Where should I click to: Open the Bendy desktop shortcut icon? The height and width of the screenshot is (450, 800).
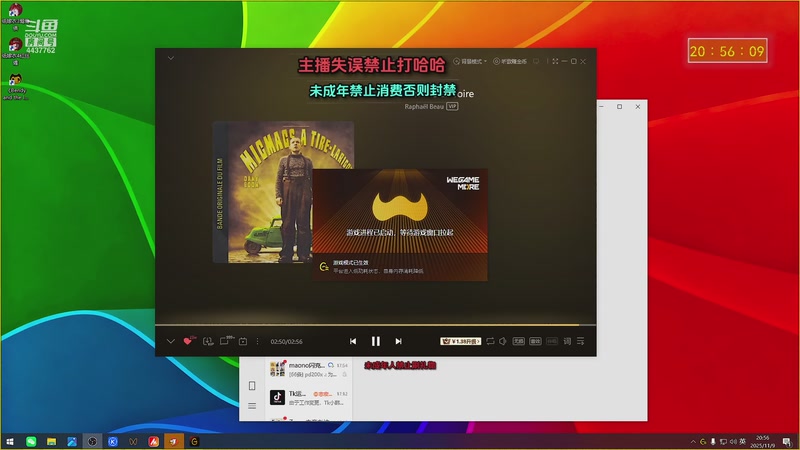pyautogui.click(x=15, y=87)
